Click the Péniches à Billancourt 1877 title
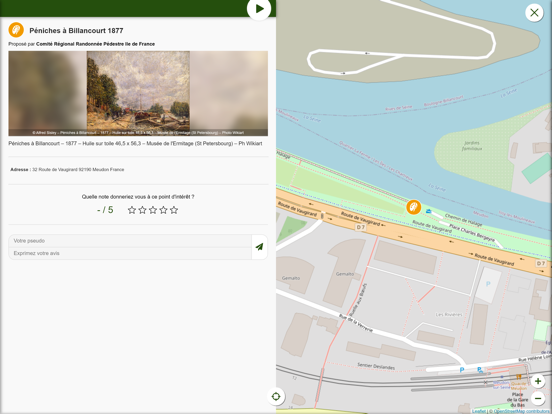Image resolution: width=552 pixels, height=414 pixels. pyautogui.click(x=76, y=31)
